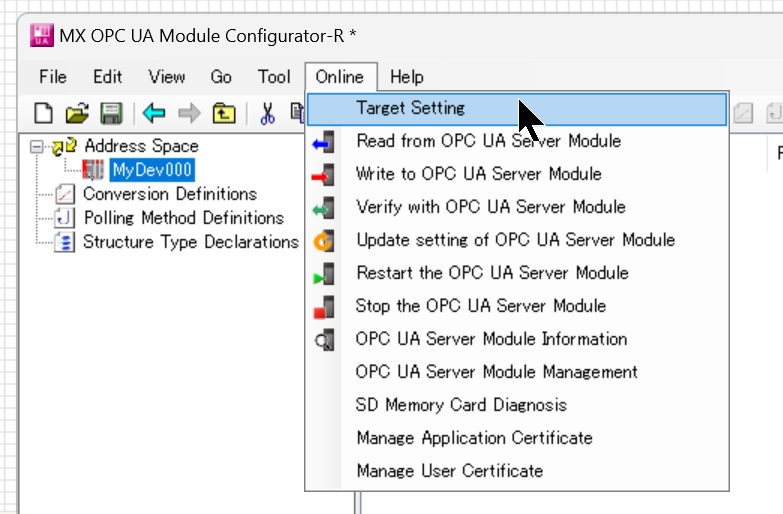Click the Save floppy disk icon
The image size is (783, 514).
click(111, 113)
